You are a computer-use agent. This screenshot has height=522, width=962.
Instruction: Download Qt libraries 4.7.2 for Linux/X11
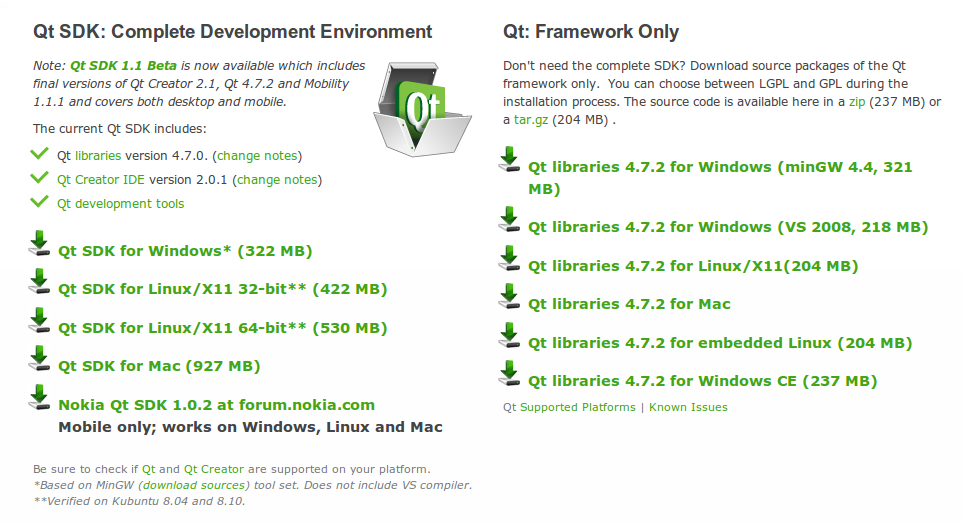tap(693, 266)
